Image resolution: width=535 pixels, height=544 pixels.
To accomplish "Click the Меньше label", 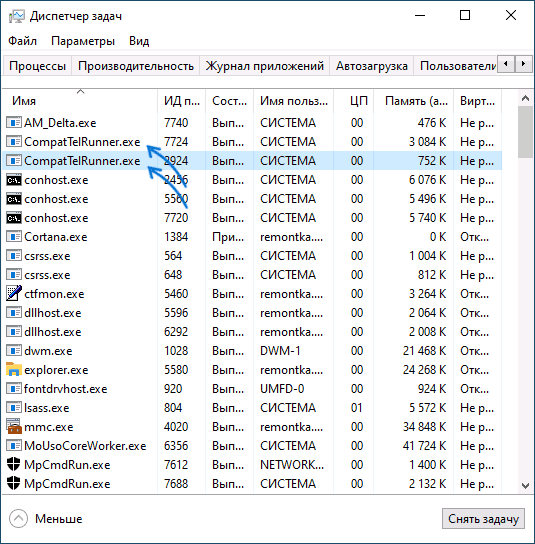I will point(59,519).
